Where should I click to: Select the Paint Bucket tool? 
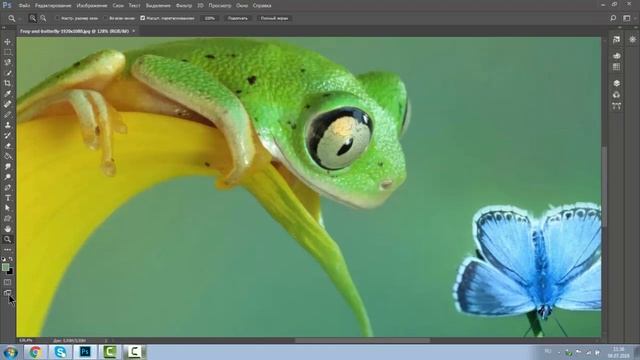point(7,156)
